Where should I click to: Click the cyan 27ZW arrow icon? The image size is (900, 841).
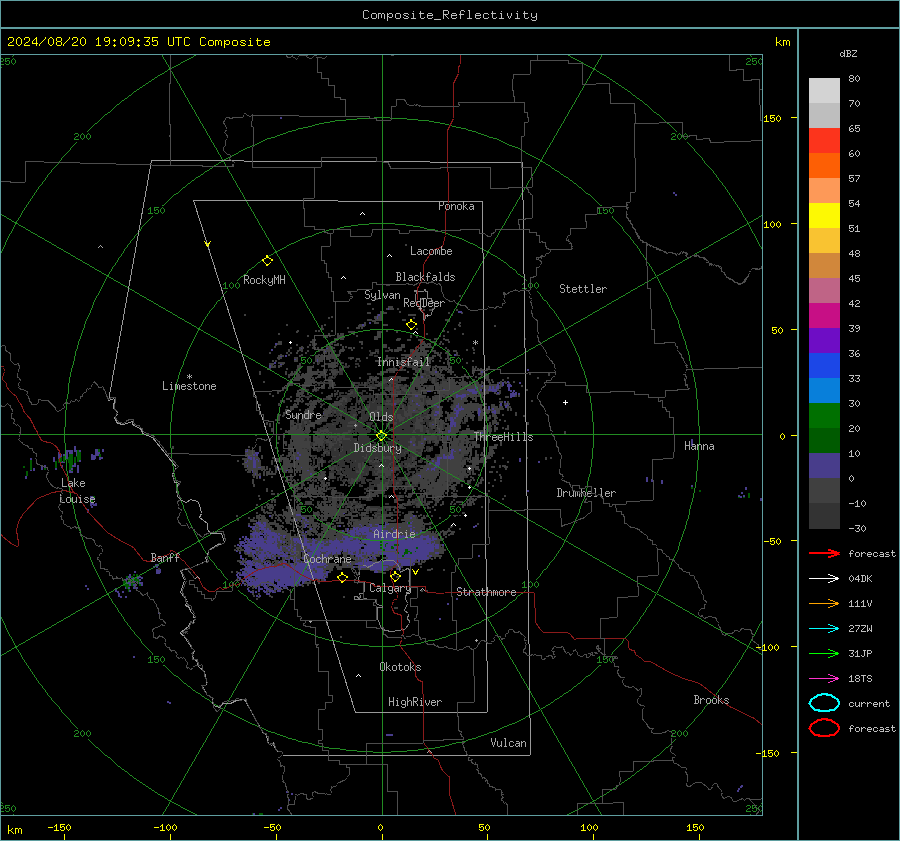pos(824,629)
